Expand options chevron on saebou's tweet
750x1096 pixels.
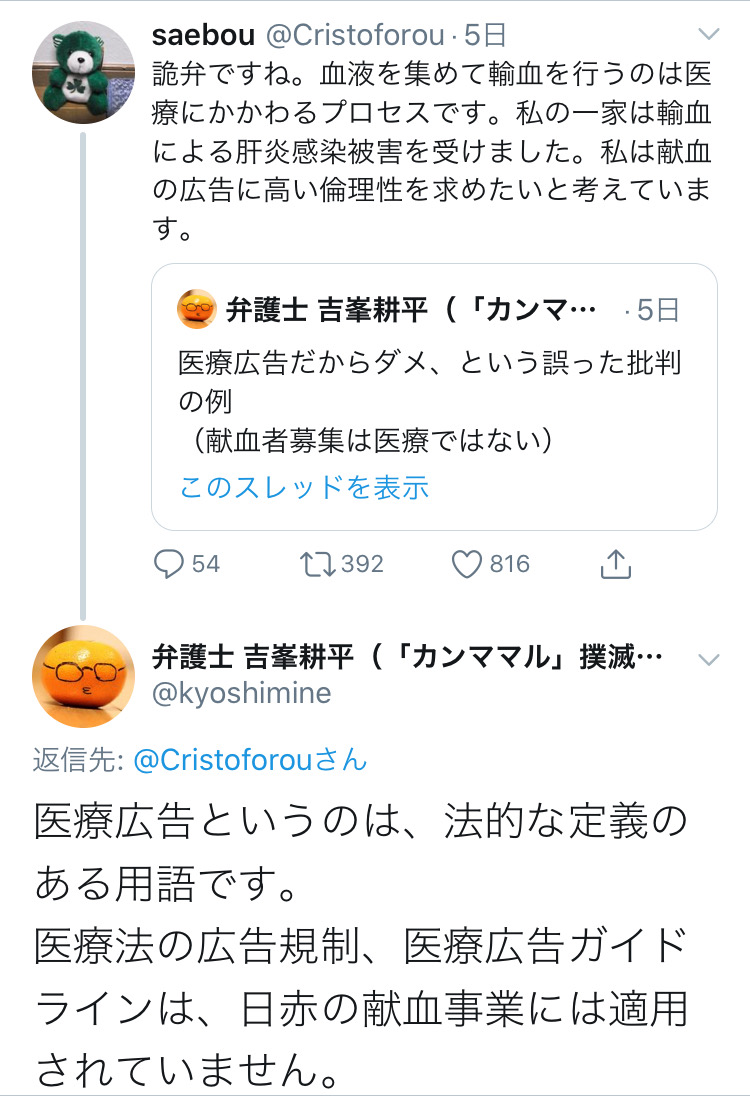pyautogui.click(x=708, y=35)
